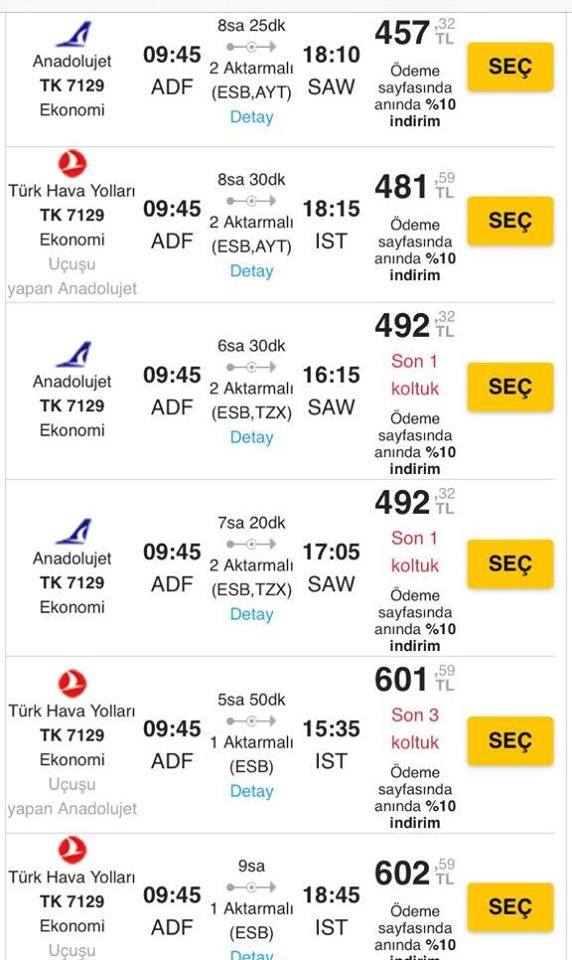The height and width of the screenshot is (960, 572).
Task: Click the route stop icon under 8sa 25dk
Action: click(250, 47)
